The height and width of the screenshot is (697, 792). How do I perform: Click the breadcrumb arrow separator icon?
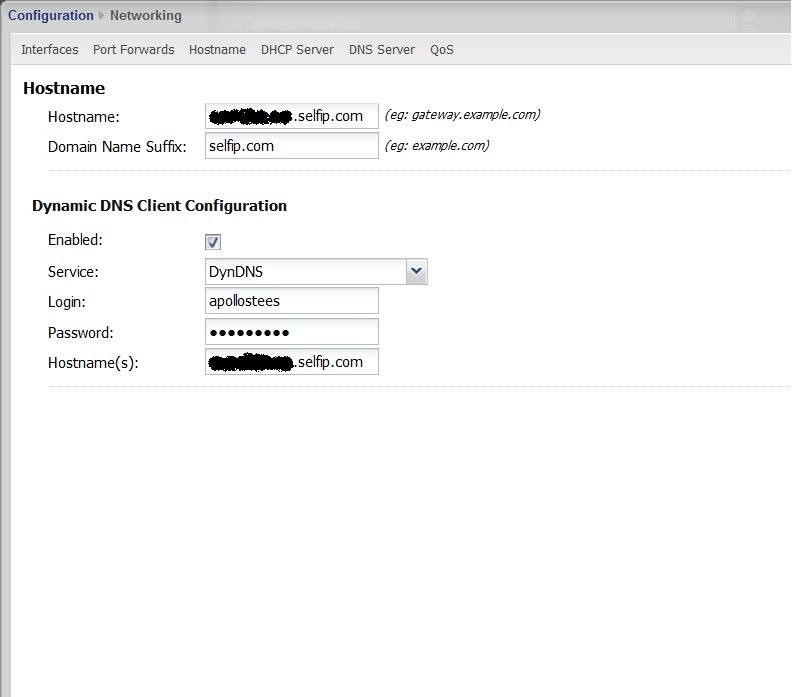(x=102, y=16)
